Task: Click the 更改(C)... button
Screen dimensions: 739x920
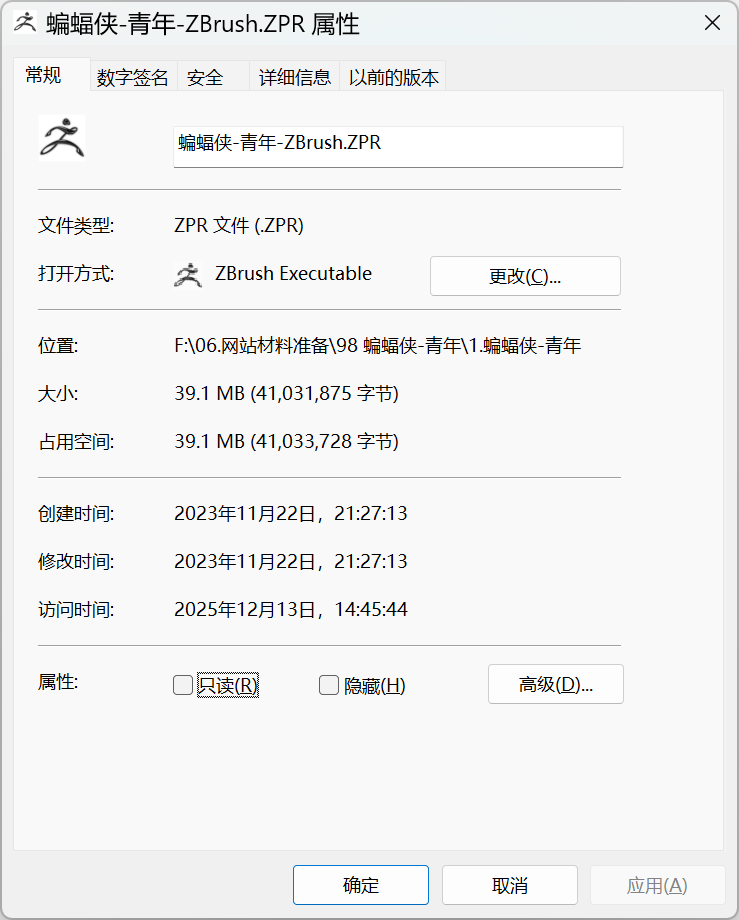Action: (x=525, y=276)
